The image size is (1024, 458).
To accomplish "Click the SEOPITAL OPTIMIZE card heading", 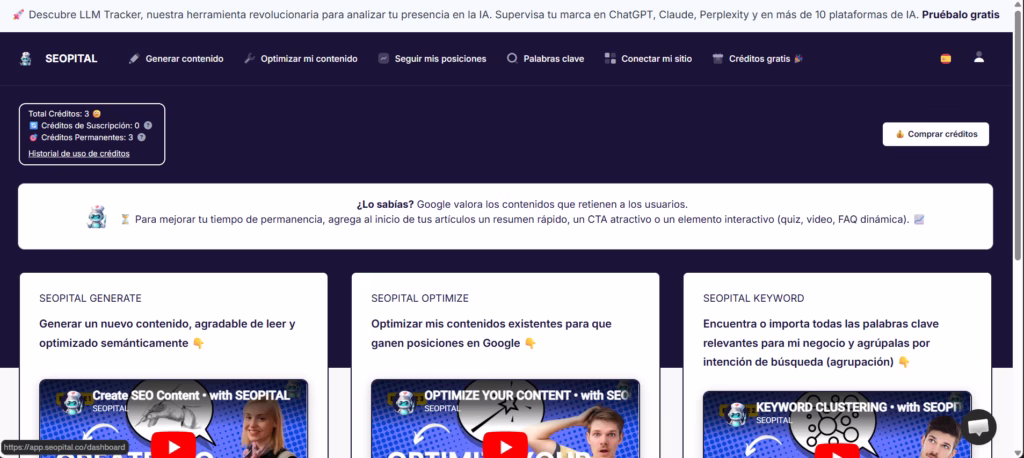I will 420,299.
